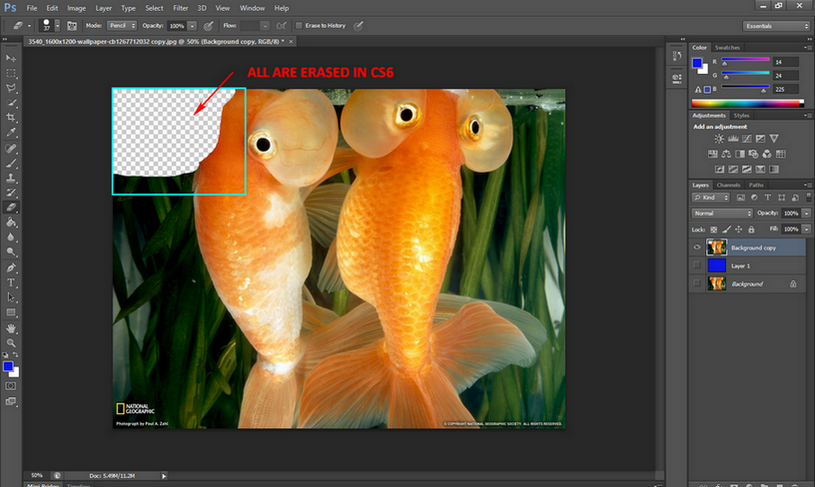Click the foreground color swatch in Color panel
This screenshot has height=487, width=815.
[697, 63]
